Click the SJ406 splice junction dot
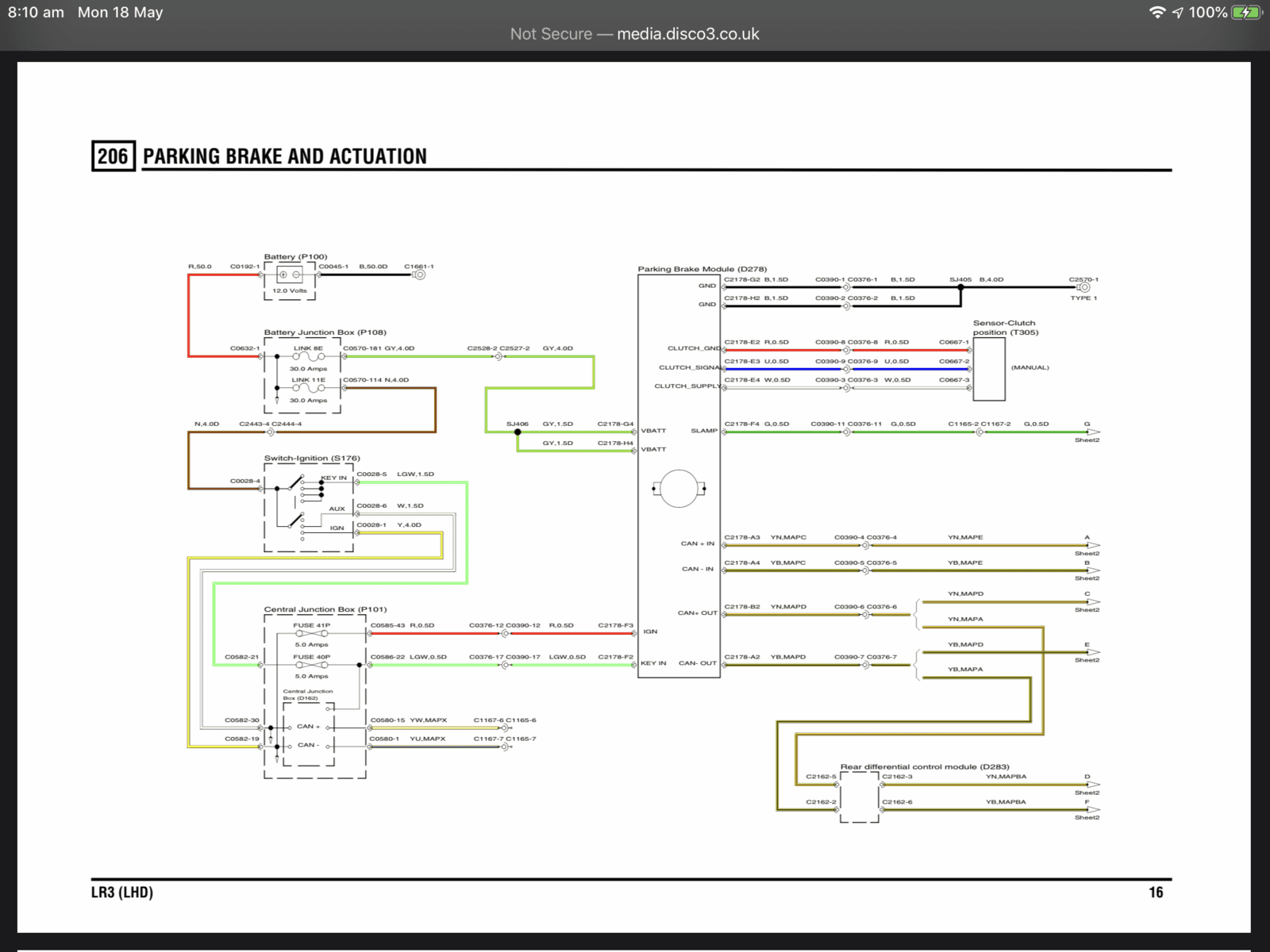The height and width of the screenshot is (952, 1270). [518, 432]
